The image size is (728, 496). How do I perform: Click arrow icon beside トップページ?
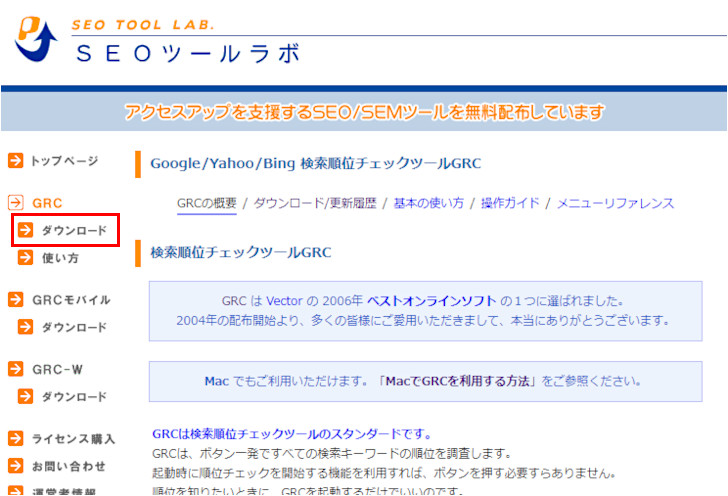(16, 161)
